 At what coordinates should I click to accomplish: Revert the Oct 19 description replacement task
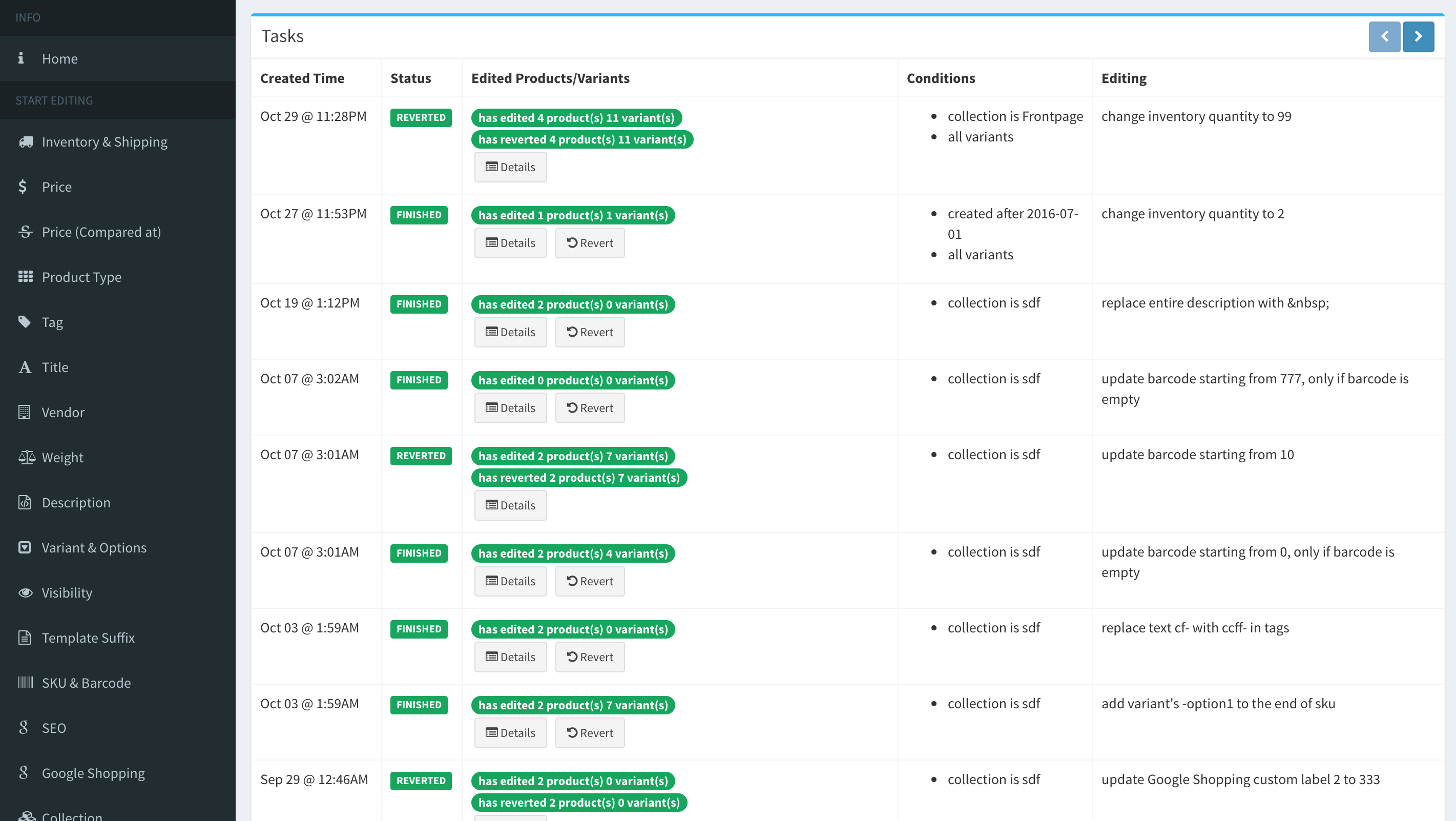590,333
